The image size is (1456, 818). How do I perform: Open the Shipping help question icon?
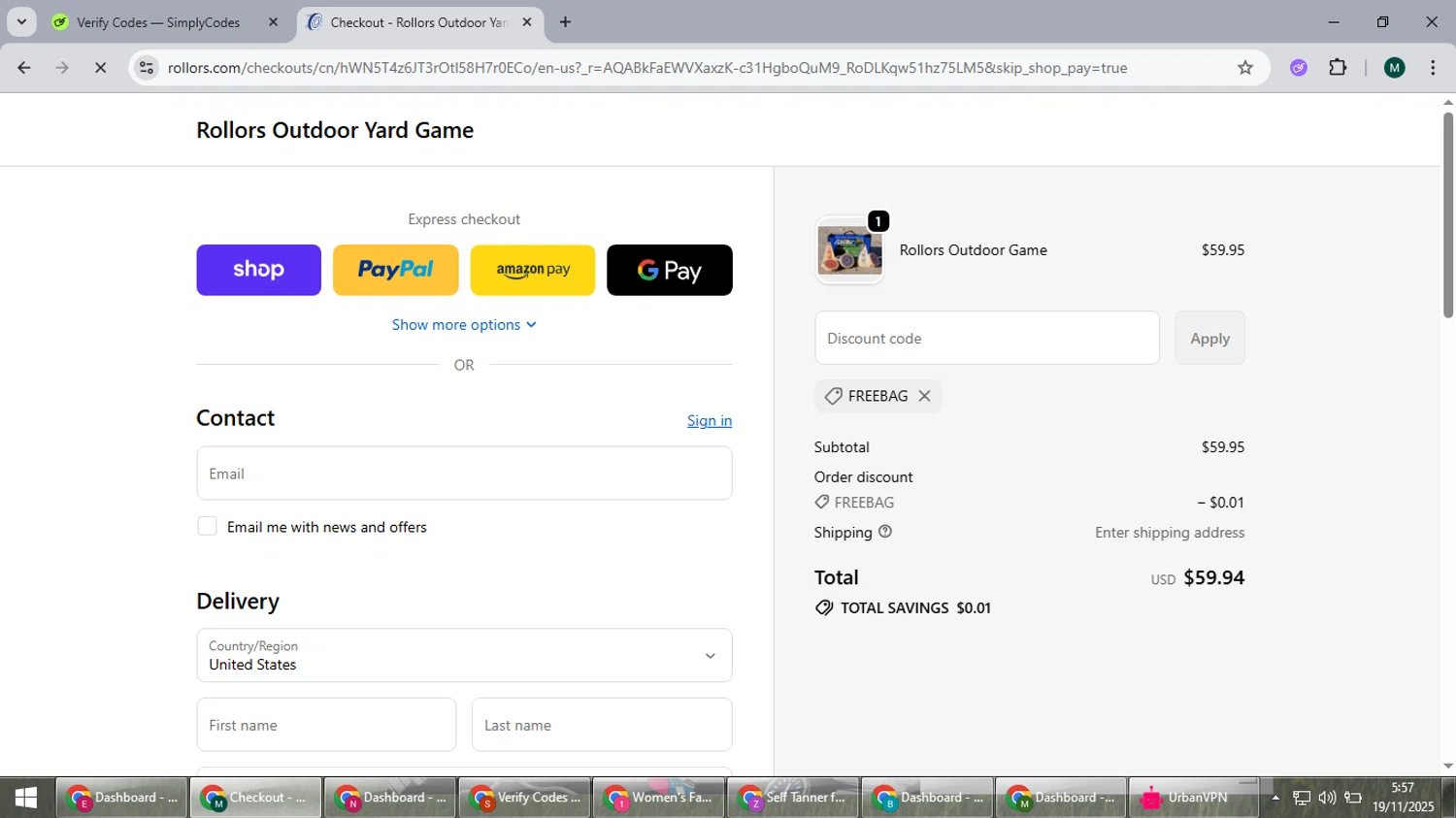point(885,532)
